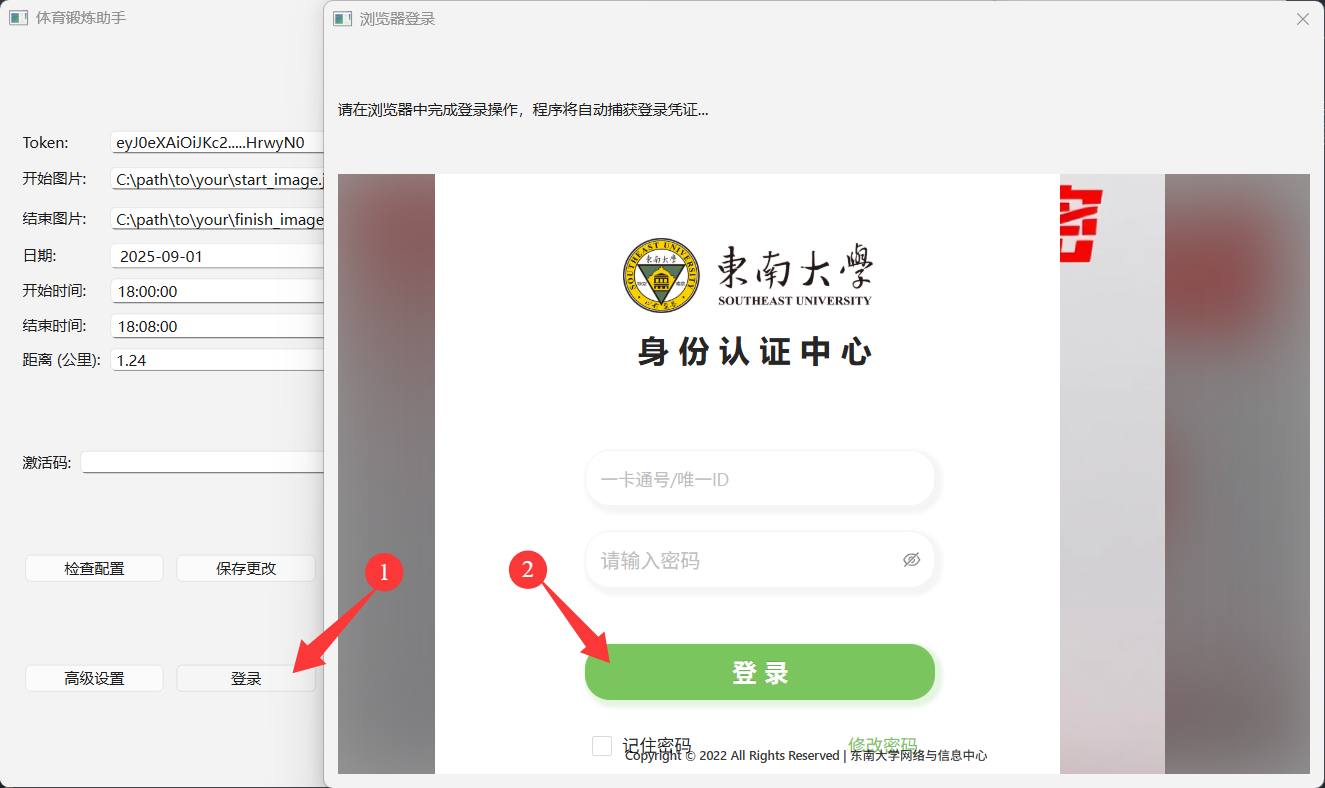Select the Token input field
1325x788 pixels.
coord(218,143)
